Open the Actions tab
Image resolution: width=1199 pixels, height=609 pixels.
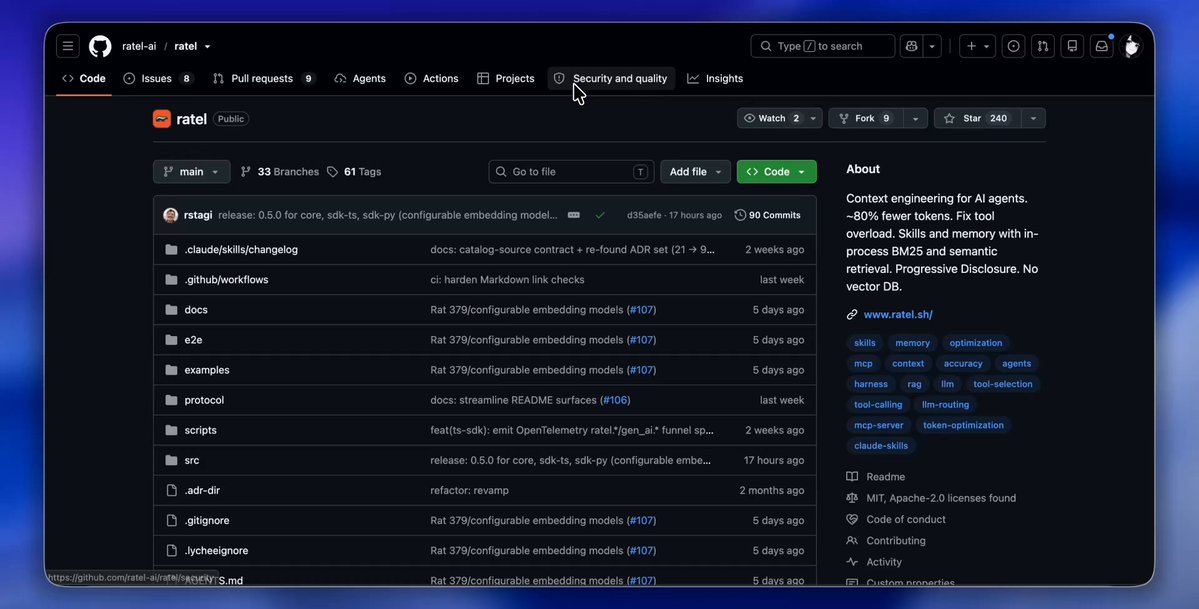431,78
